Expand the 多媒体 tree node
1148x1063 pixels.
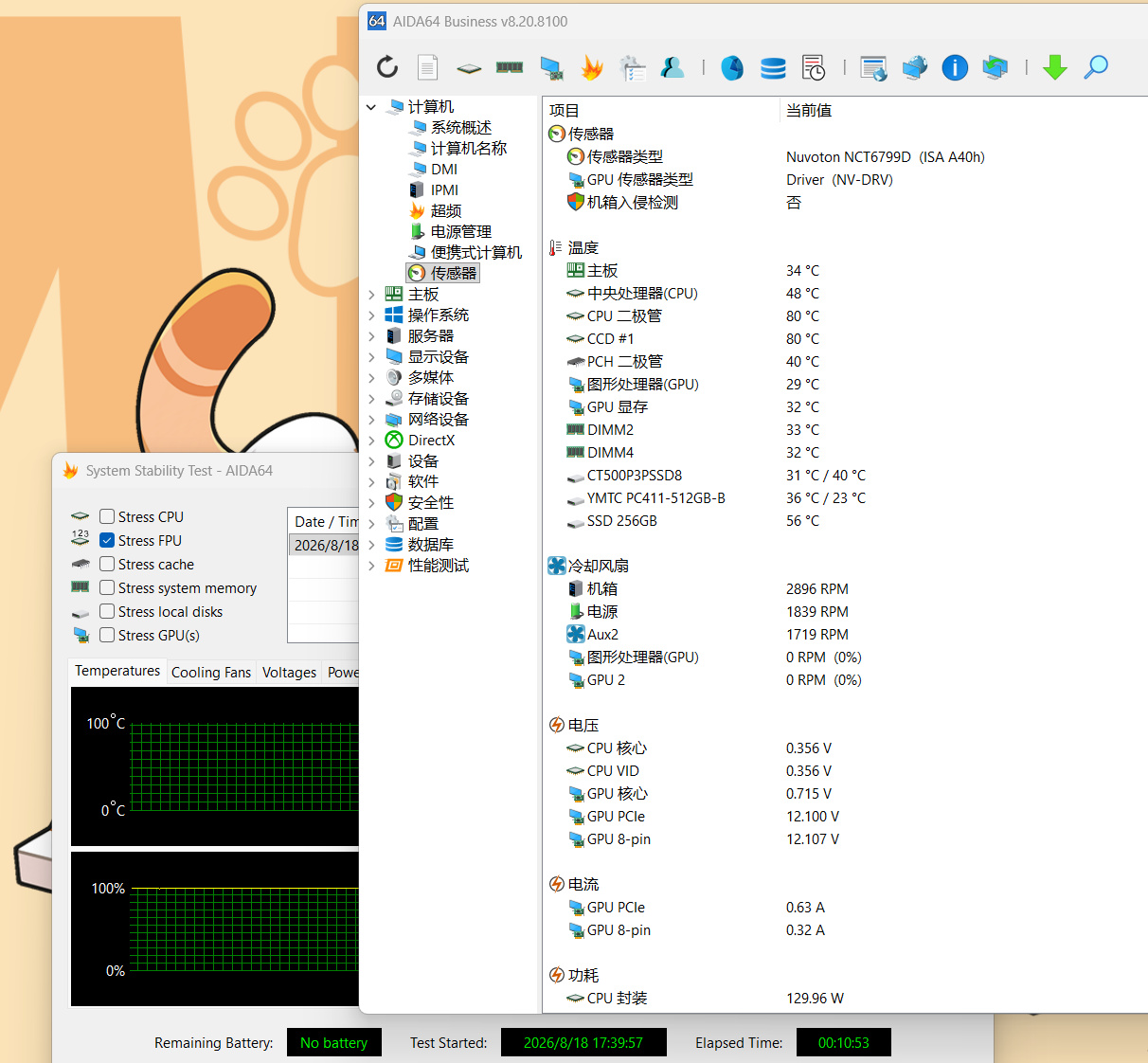pyautogui.click(x=371, y=378)
